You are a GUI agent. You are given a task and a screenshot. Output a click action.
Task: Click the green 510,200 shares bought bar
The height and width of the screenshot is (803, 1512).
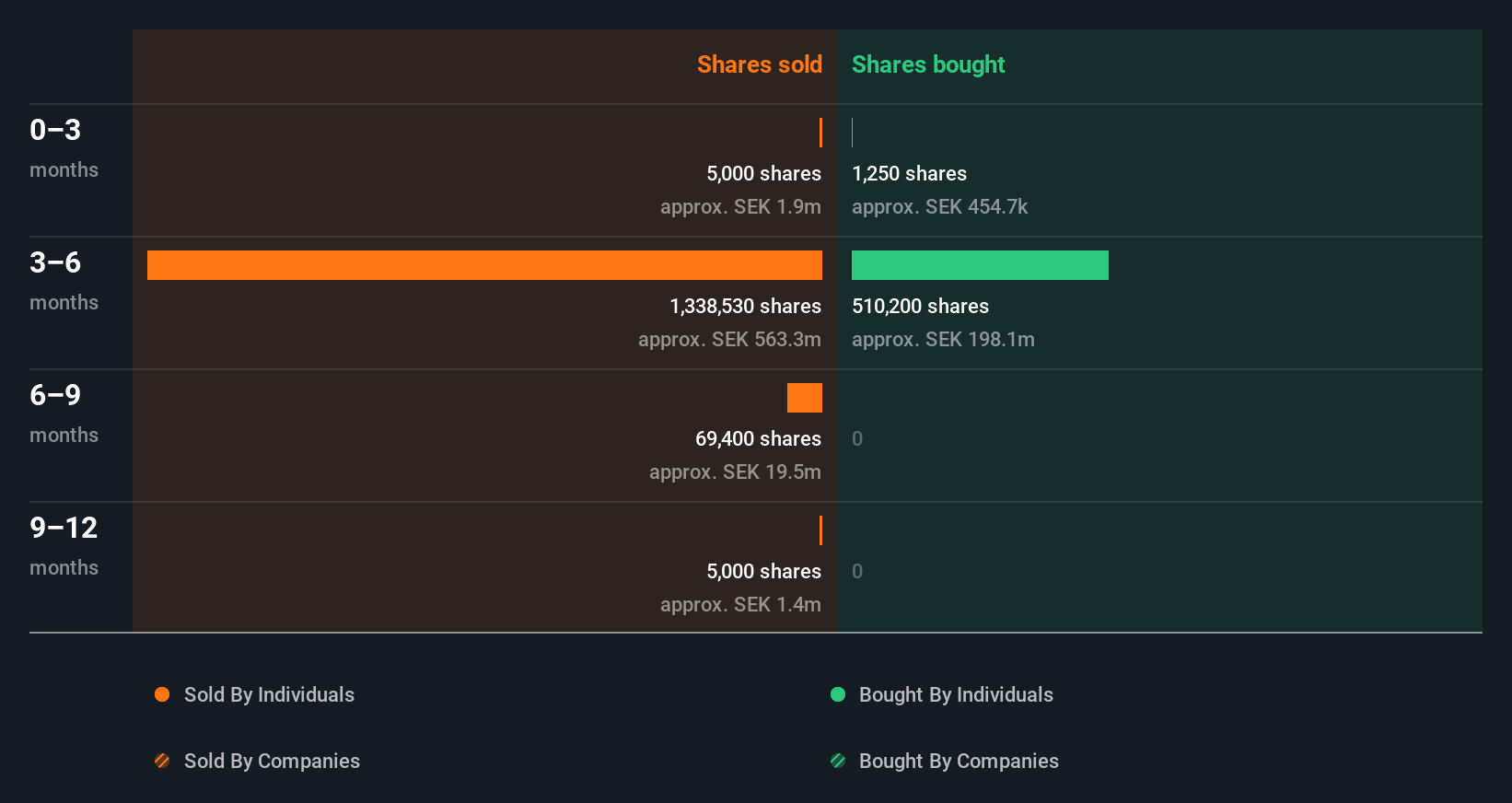[980, 265]
